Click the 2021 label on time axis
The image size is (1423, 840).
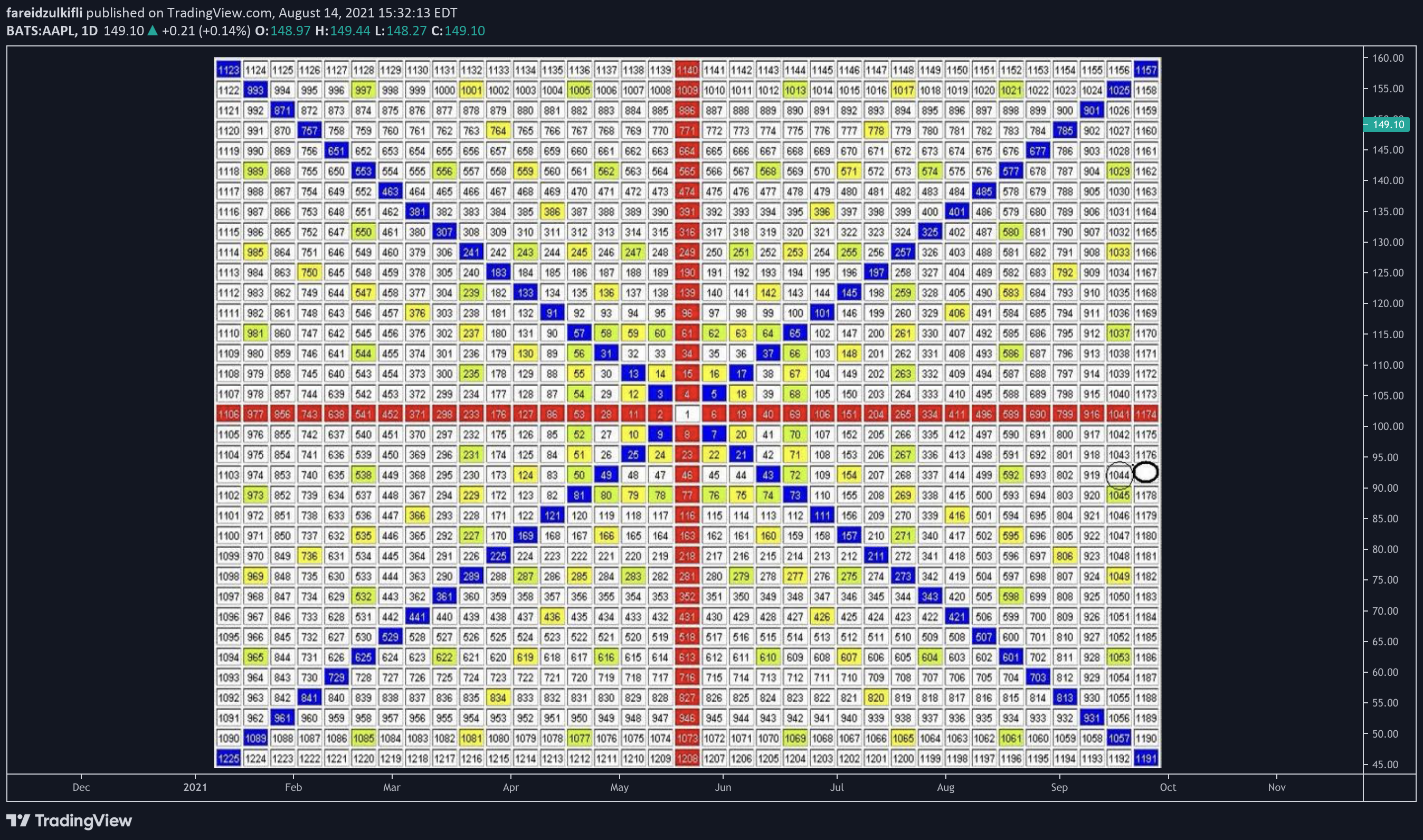click(x=195, y=787)
